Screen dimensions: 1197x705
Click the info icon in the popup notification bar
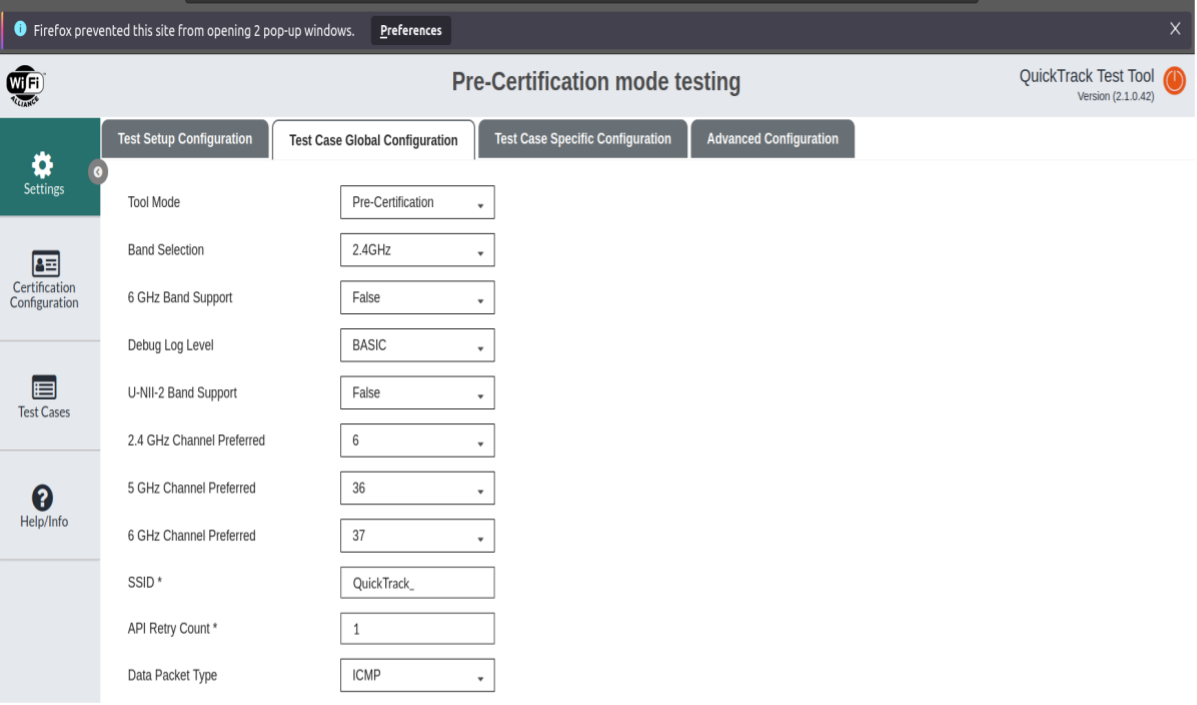(x=22, y=30)
